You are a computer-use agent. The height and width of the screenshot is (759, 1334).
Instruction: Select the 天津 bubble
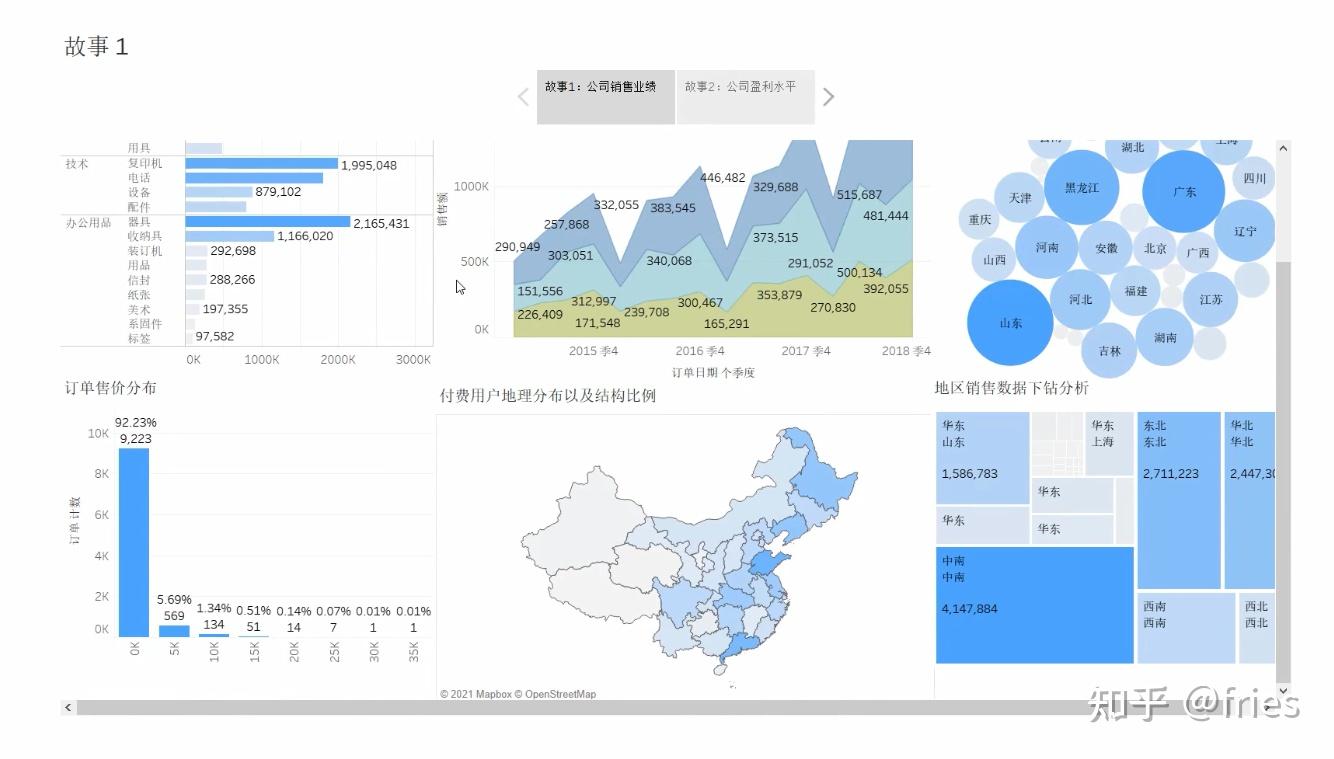1020,198
